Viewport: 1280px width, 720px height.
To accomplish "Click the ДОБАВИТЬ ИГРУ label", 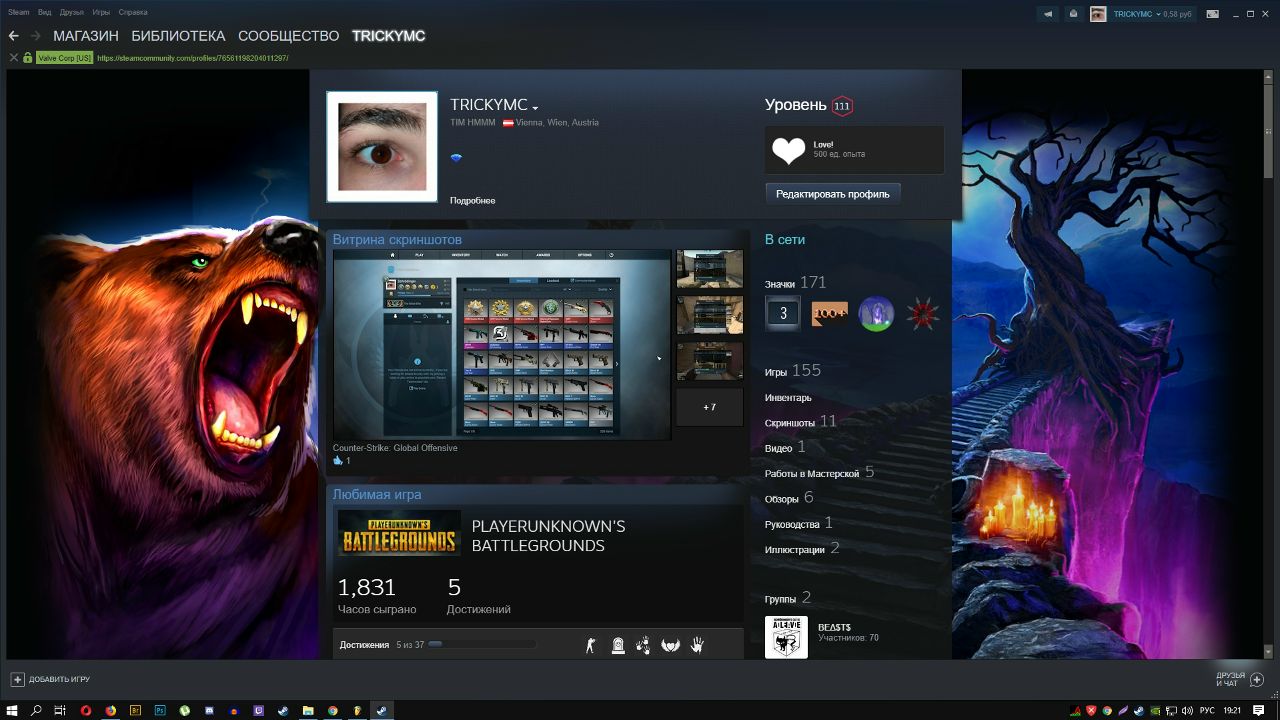I will (x=59, y=680).
